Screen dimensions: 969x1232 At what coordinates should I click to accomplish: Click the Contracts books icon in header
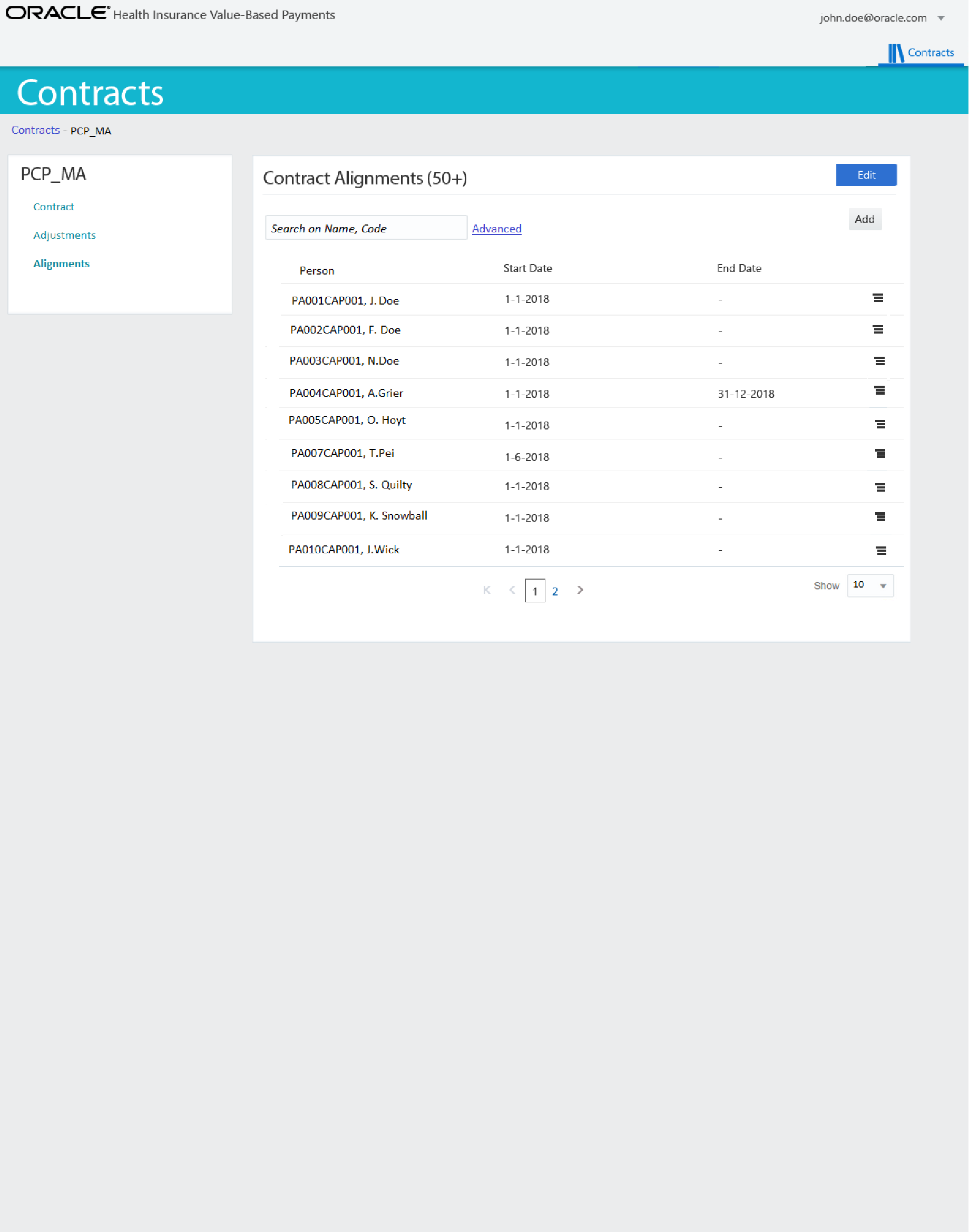pos(895,53)
